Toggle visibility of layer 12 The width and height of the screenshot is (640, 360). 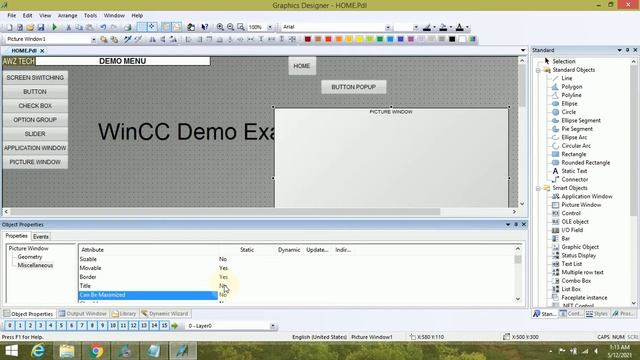(x=133, y=326)
